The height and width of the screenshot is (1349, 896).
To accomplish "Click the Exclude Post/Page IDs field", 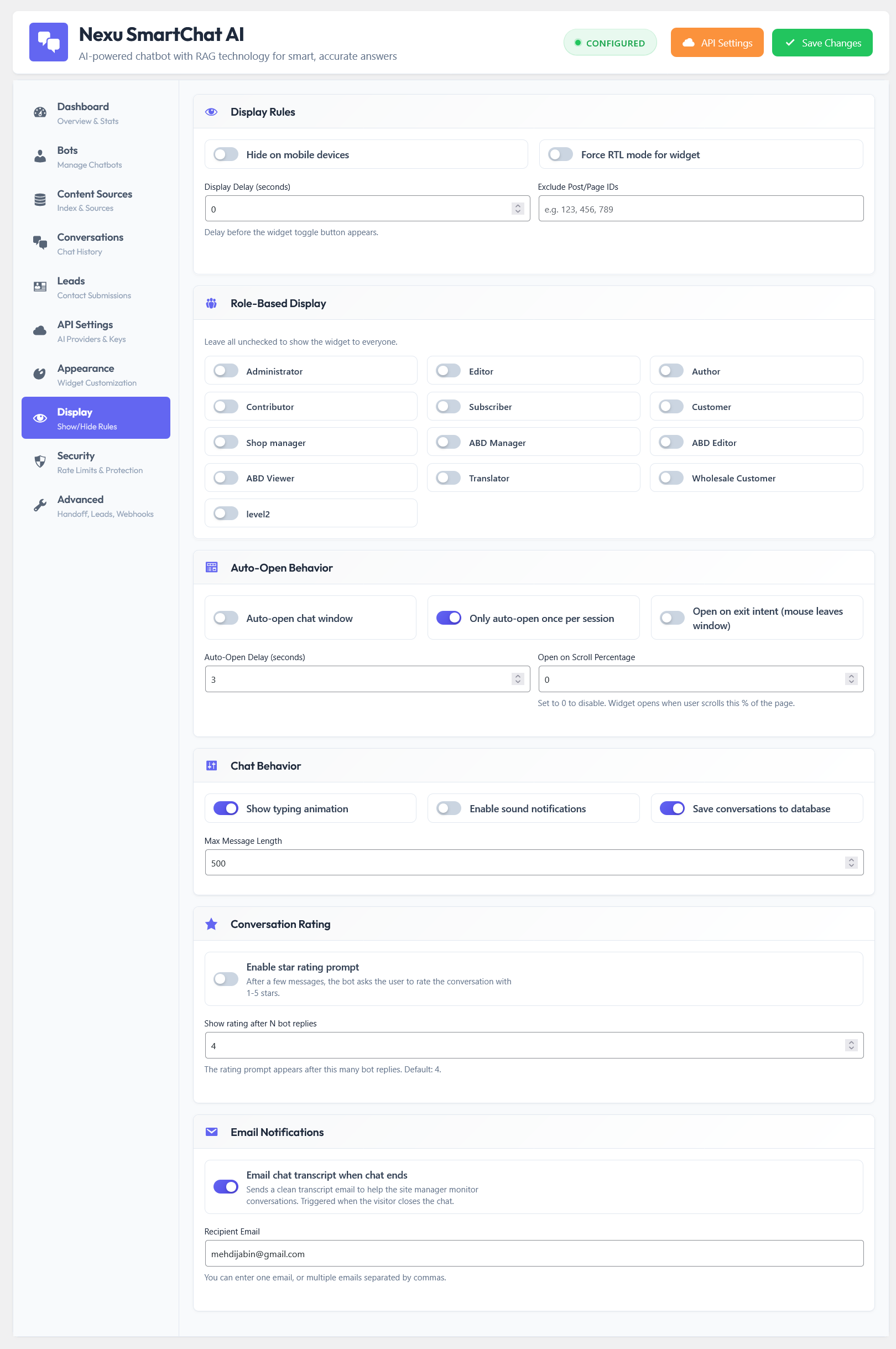I will pos(701,209).
